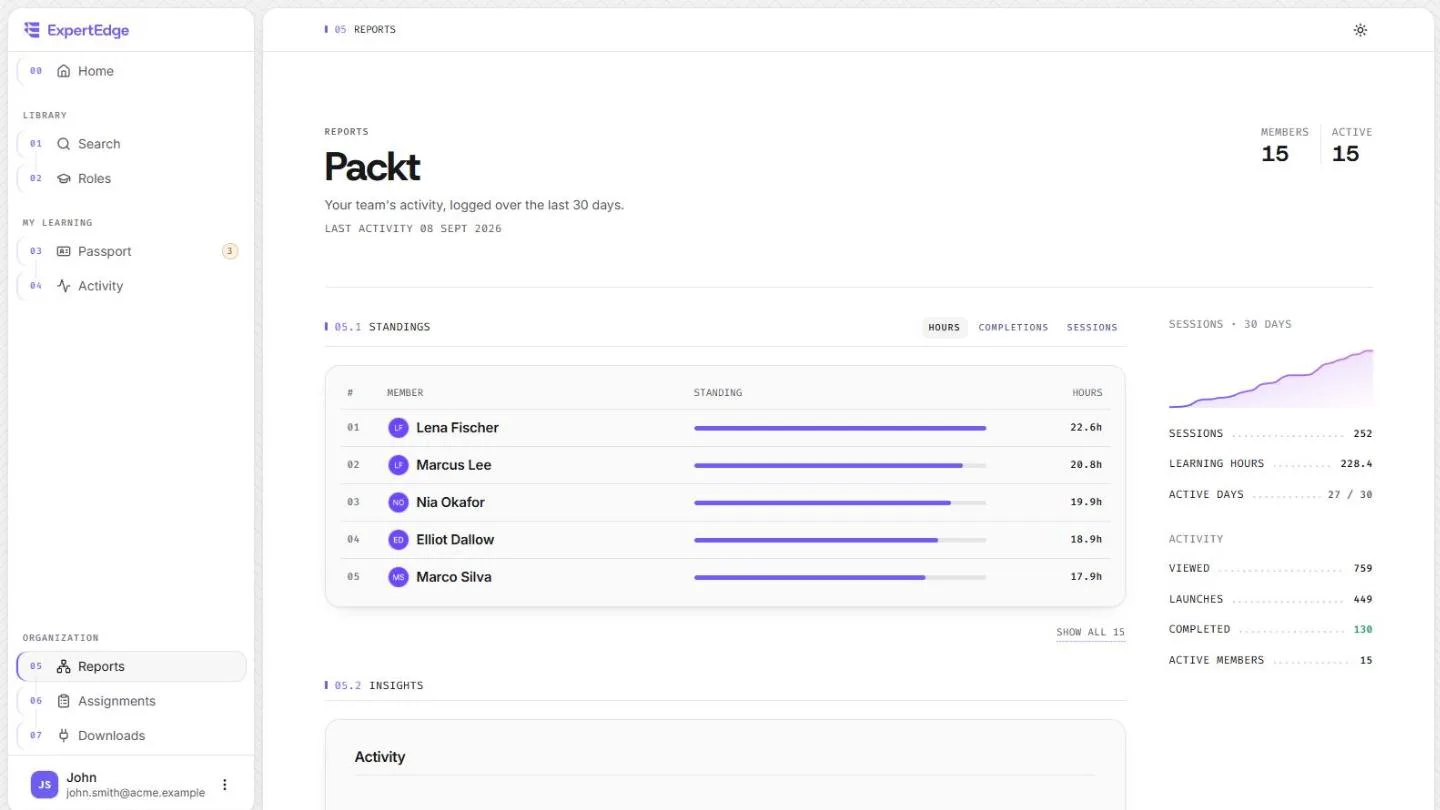Click the Activity heading in the Insights card
Image resolution: width=1440 pixels, height=810 pixels.
click(x=380, y=757)
